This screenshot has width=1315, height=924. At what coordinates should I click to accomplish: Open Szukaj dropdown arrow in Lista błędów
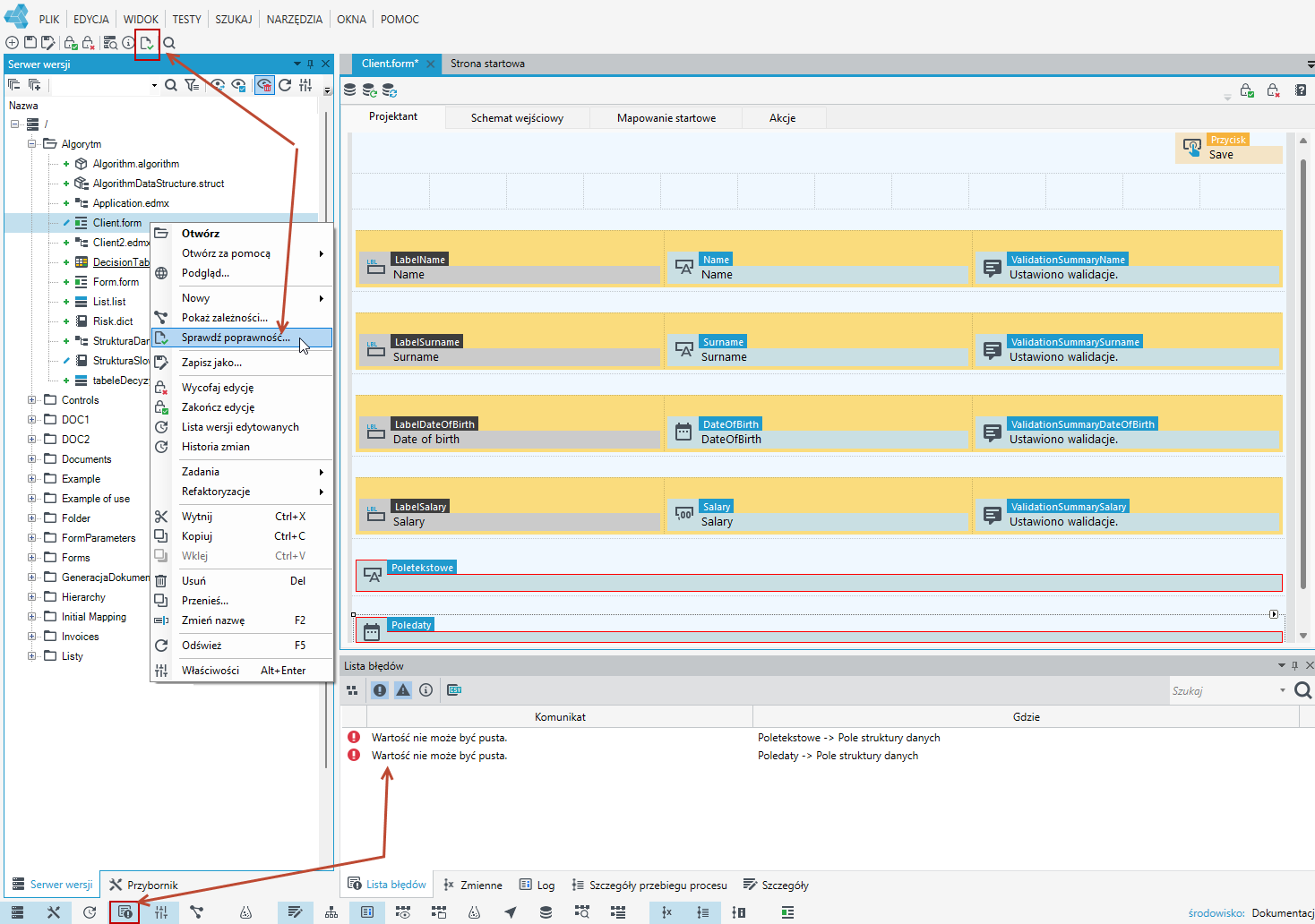1283,690
